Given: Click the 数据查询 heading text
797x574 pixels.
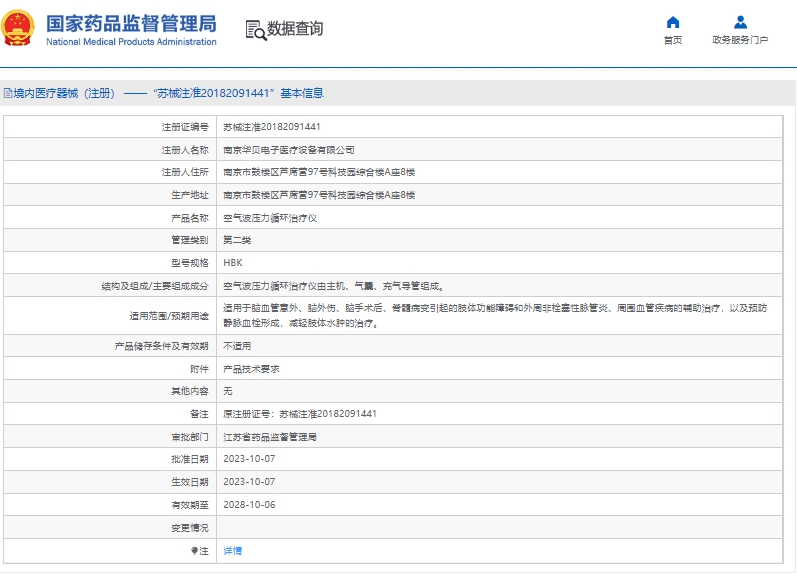Looking at the screenshot, I should coord(295,28).
